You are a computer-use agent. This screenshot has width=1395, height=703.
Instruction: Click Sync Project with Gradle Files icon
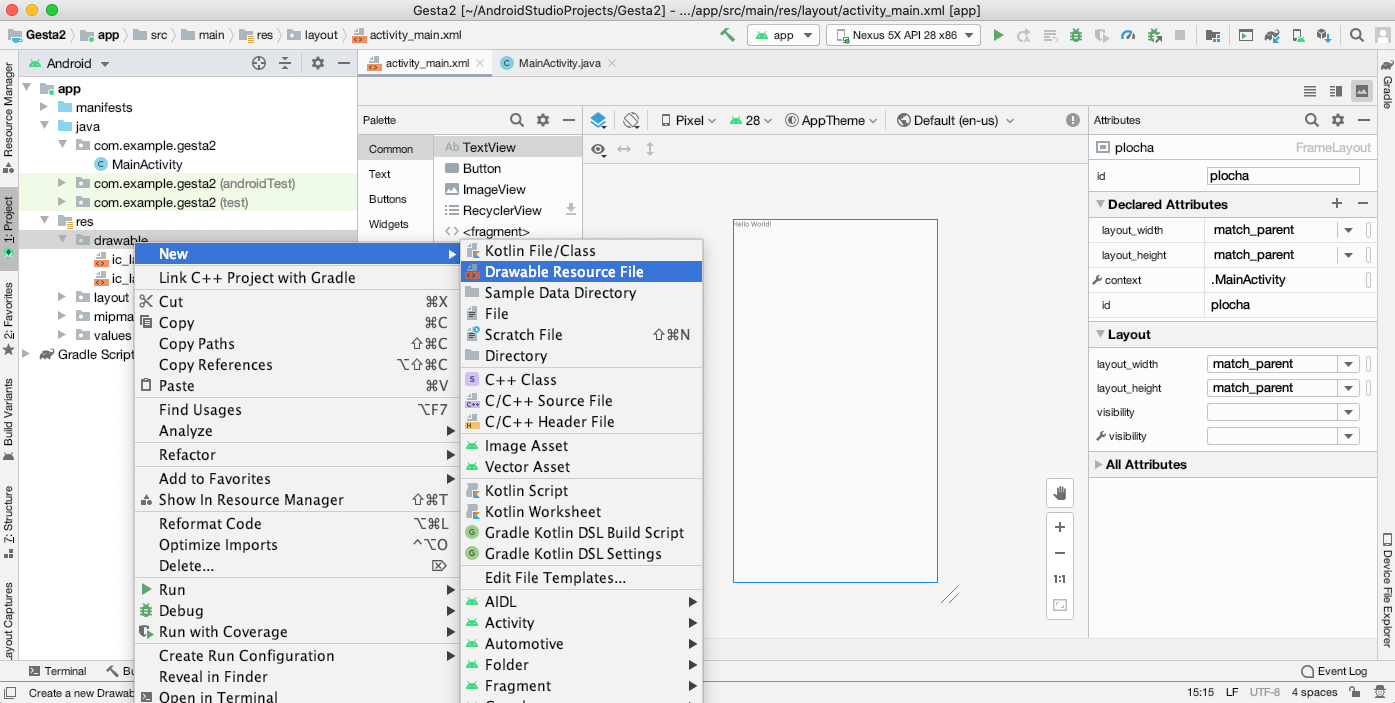pos(1272,35)
